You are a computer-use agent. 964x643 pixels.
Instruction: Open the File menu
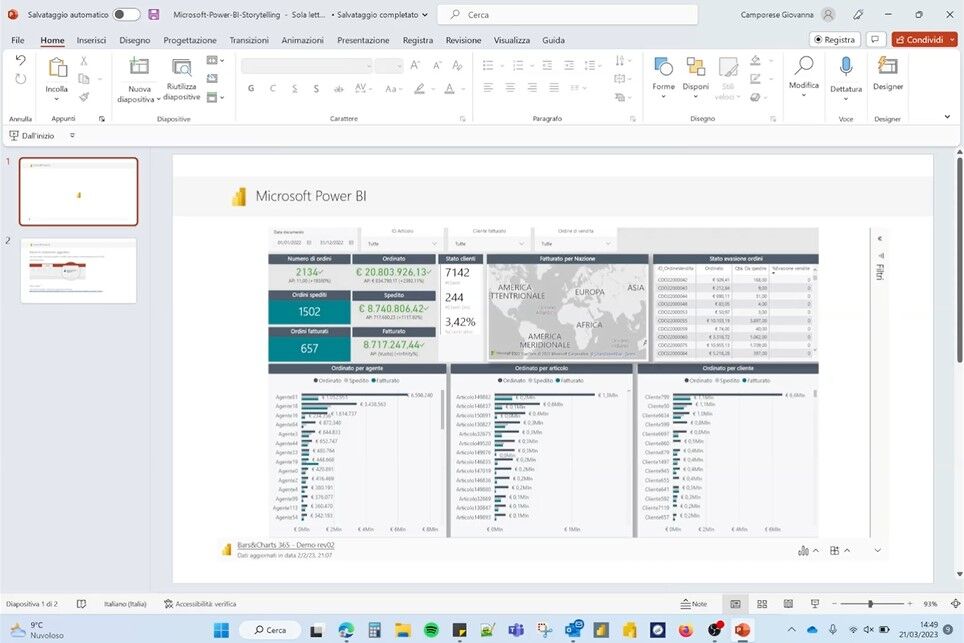coord(18,40)
